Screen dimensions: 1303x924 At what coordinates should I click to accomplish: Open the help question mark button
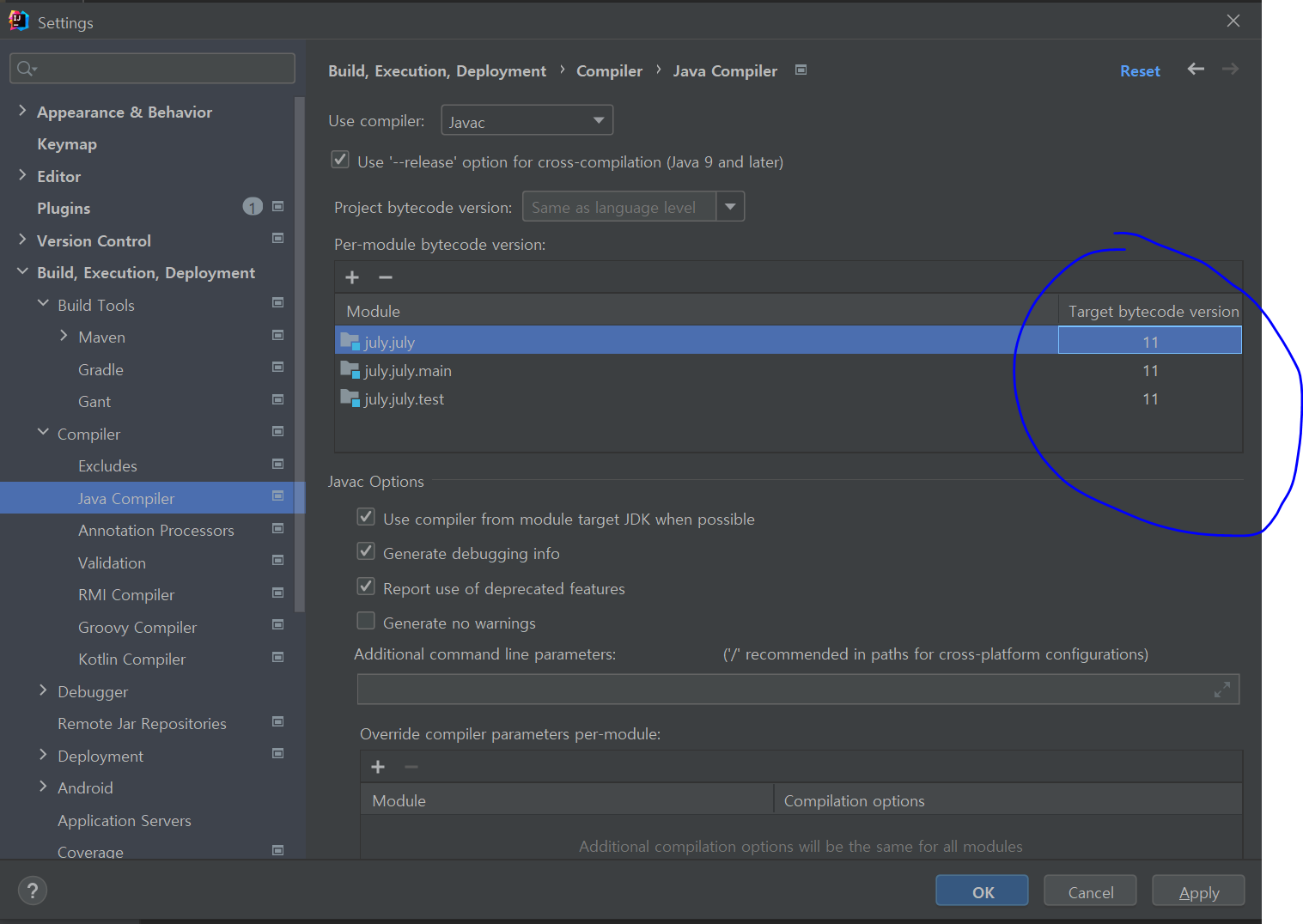point(33,891)
